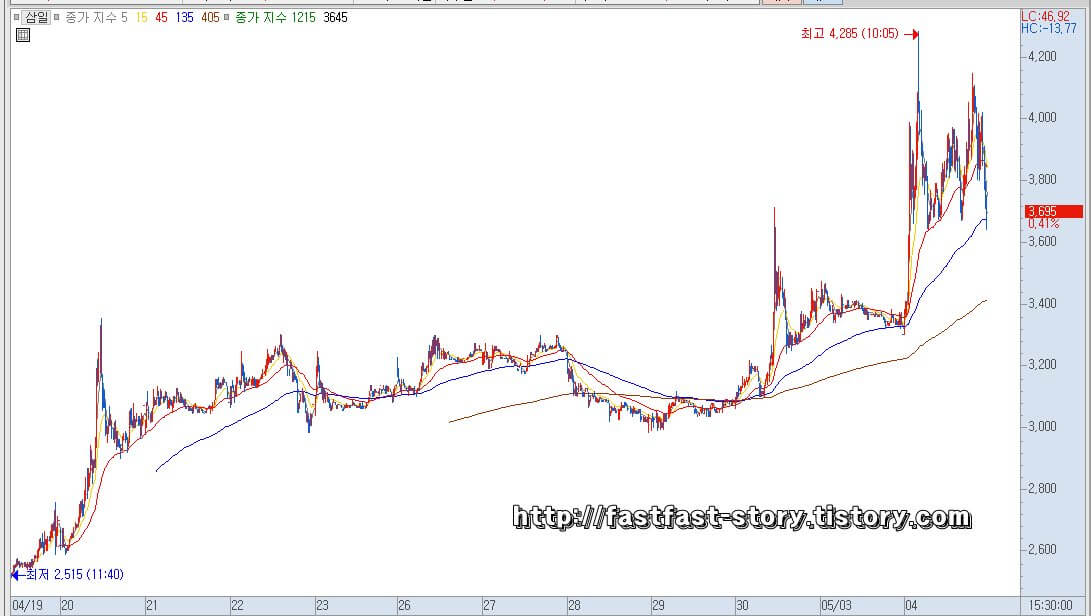
Task: Click the 21 date axis label
Action: coord(152,606)
